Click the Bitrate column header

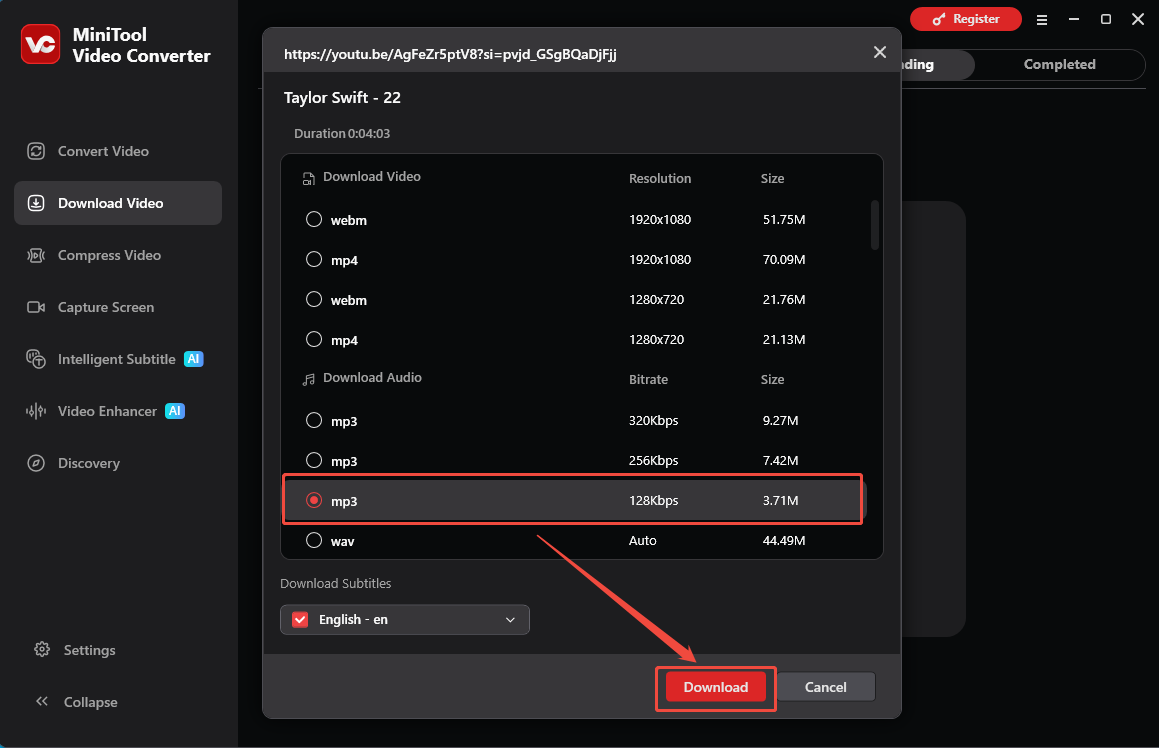(x=648, y=379)
